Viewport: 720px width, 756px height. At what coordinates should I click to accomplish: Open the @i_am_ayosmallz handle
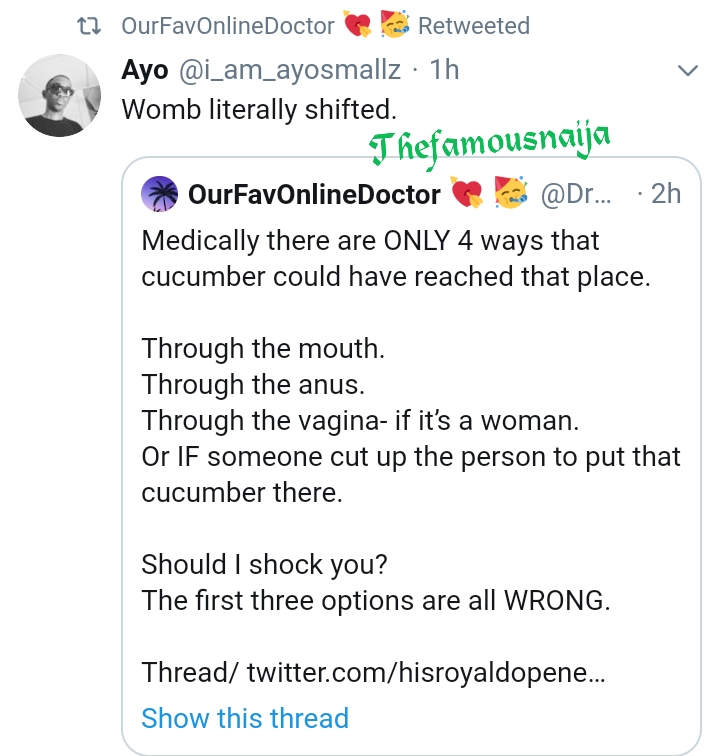coord(292,70)
